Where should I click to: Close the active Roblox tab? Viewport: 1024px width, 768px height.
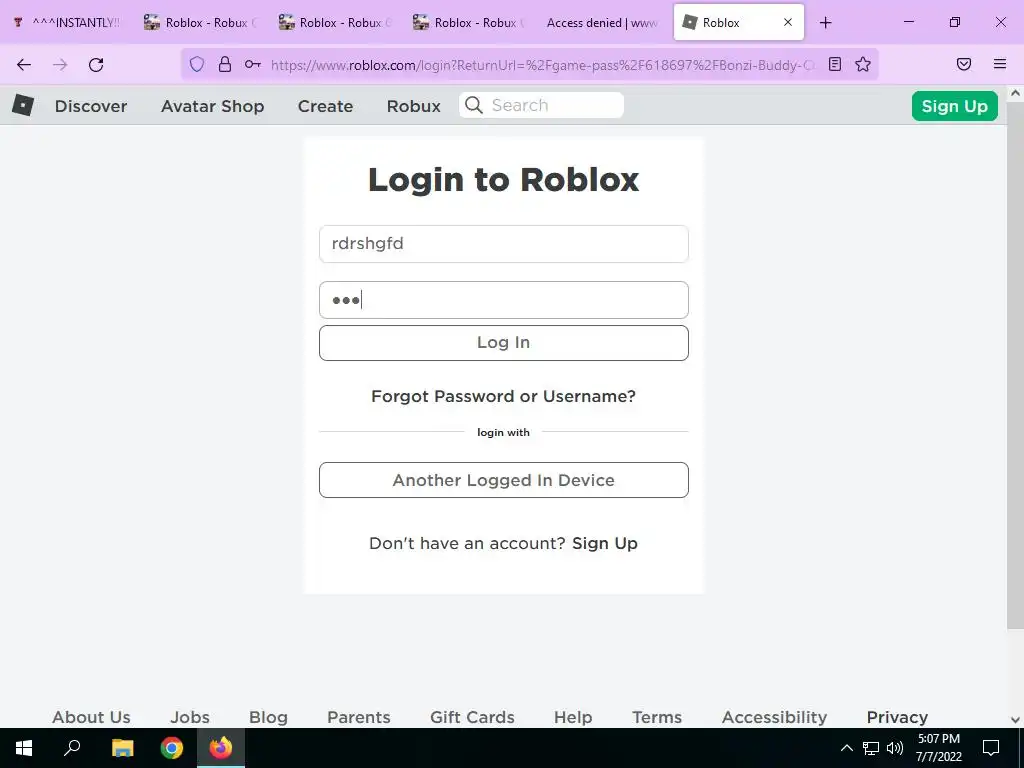788,22
